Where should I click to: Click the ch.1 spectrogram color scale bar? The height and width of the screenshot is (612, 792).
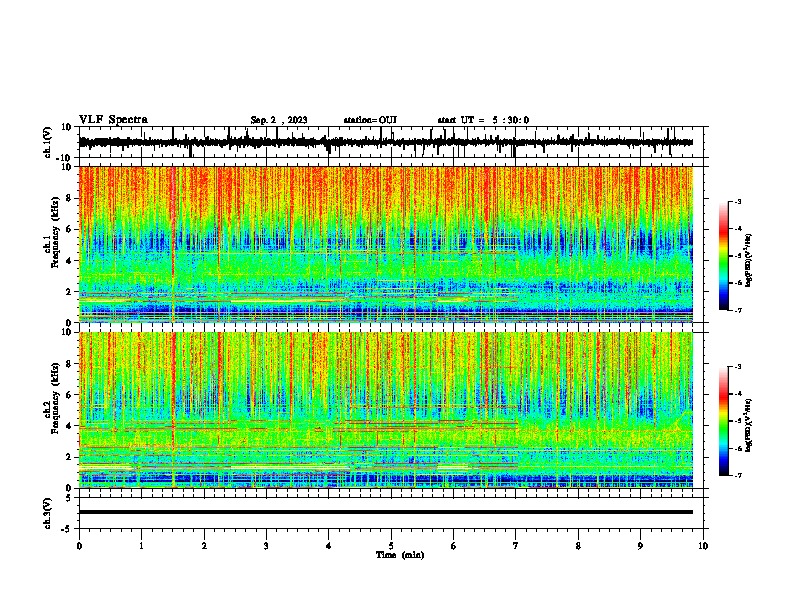pyautogui.click(x=724, y=256)
